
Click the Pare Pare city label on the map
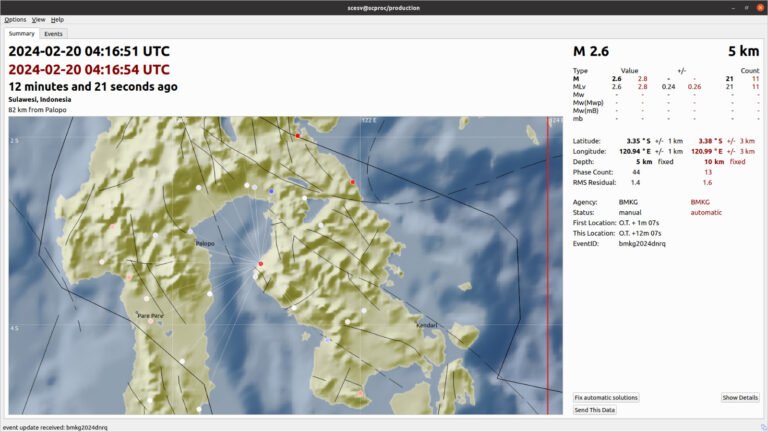(150, 316)
